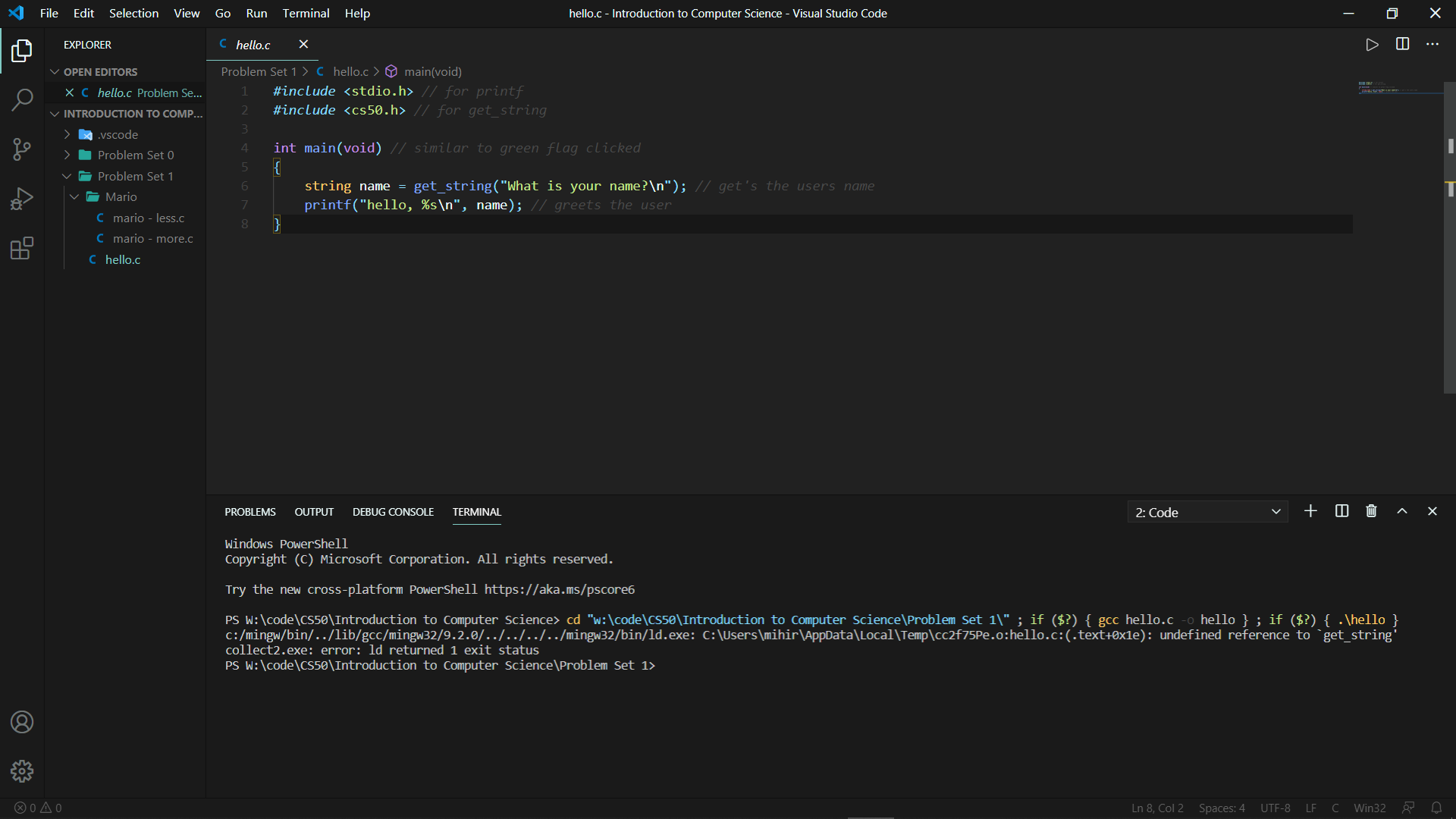1456x819 pixels.
Task: Open the Go menu
Action: pyautogui.click(x=223, y=13)
